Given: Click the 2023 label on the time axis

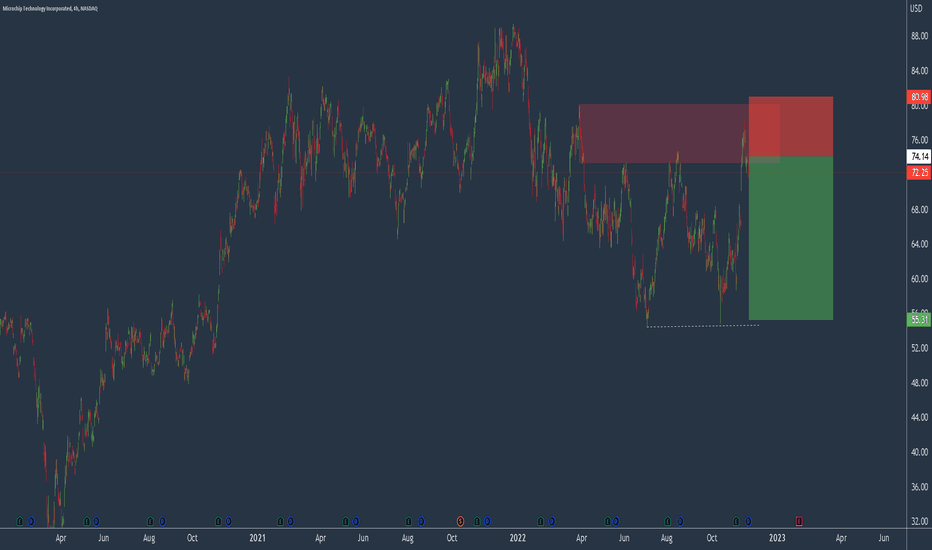Looking at the screenshot, I should tap(777, 538).
